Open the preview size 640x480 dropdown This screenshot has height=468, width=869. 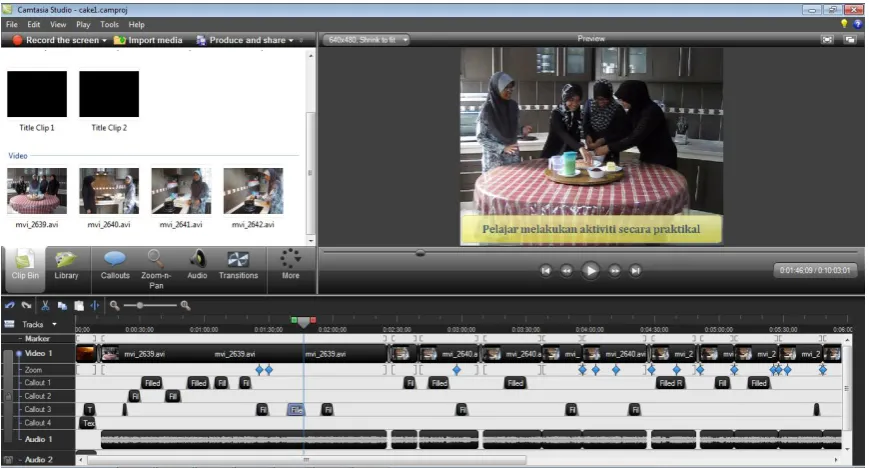coord(366,40)
